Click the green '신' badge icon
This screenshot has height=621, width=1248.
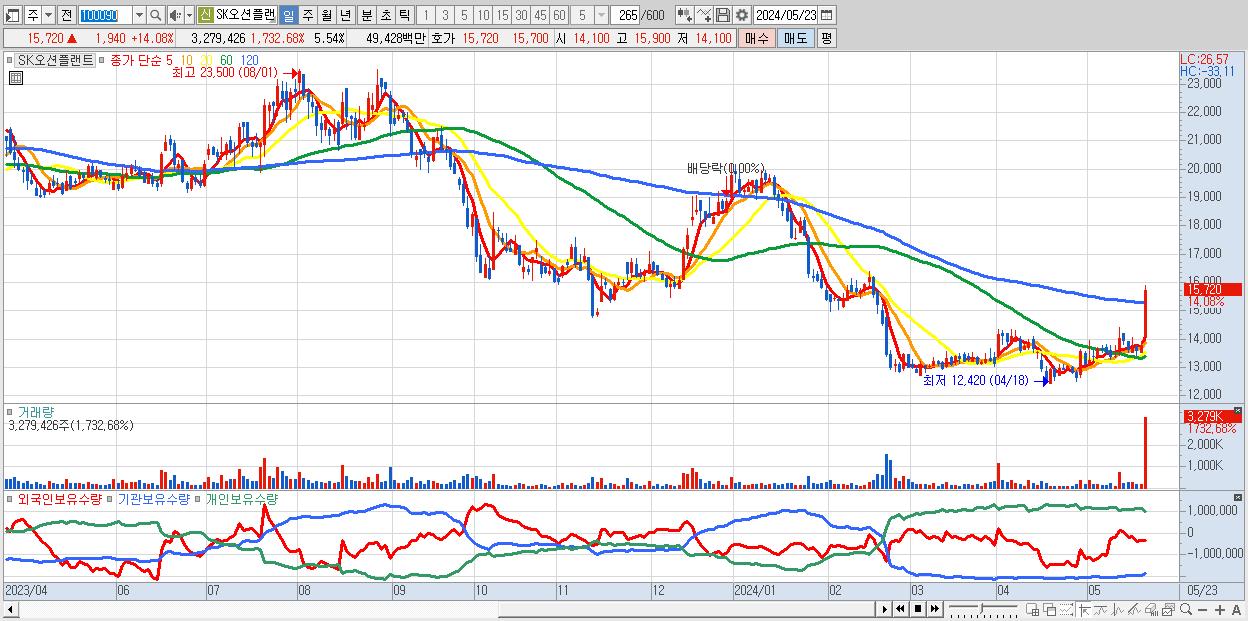click(205, 15)
